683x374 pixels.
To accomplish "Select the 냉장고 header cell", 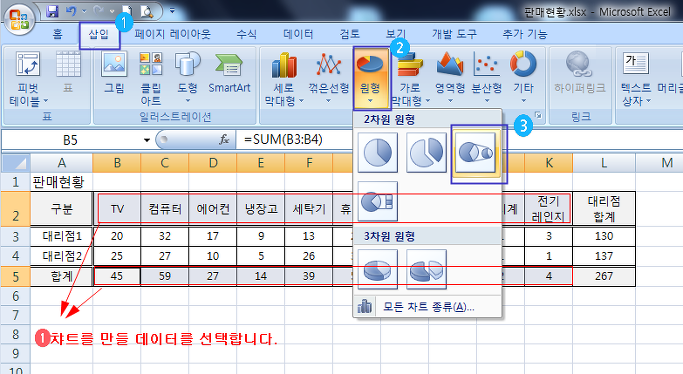I will point(260,209).
